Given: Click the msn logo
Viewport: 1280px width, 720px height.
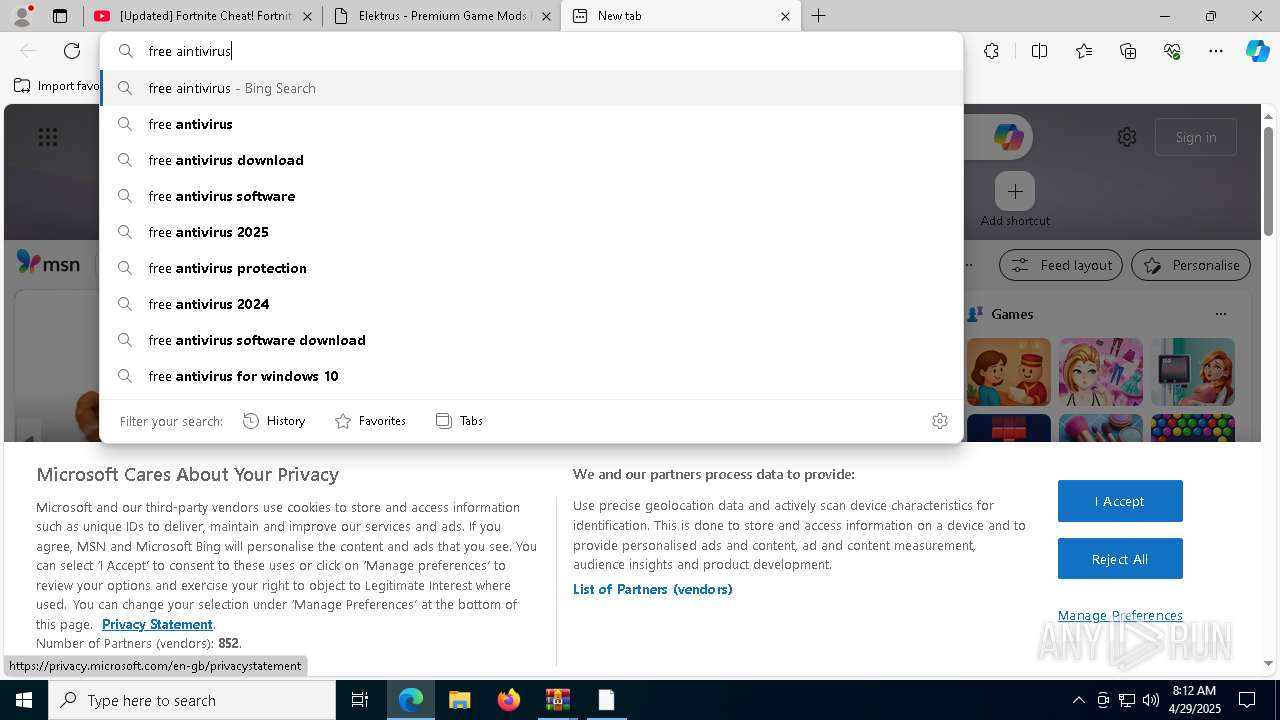Looking at the screenshot, I should click(x=48, y=264).
